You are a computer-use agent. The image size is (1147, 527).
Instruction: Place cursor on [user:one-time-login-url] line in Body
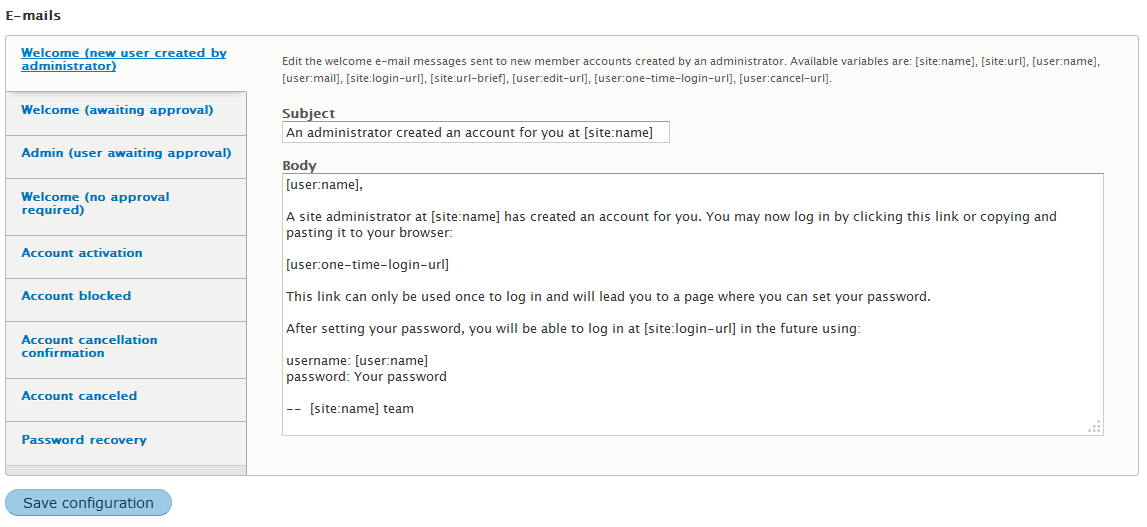(367, 265)
